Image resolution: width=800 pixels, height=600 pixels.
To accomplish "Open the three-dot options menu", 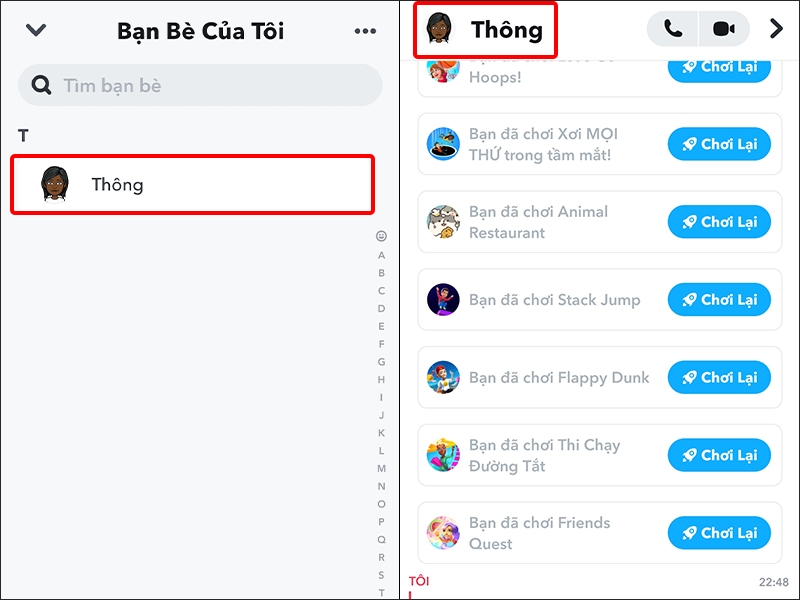I will point(365,30).
